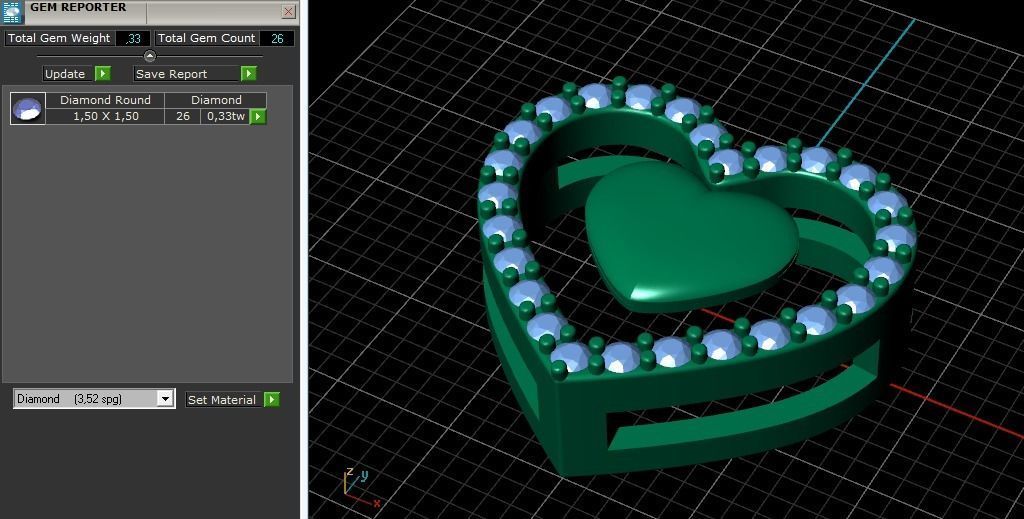
Task: Click the Update button label
Action: (68, 74)
